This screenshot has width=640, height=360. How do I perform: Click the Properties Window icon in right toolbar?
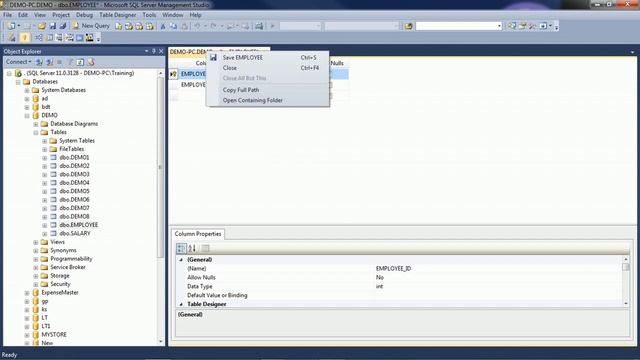tap(522, 26)
